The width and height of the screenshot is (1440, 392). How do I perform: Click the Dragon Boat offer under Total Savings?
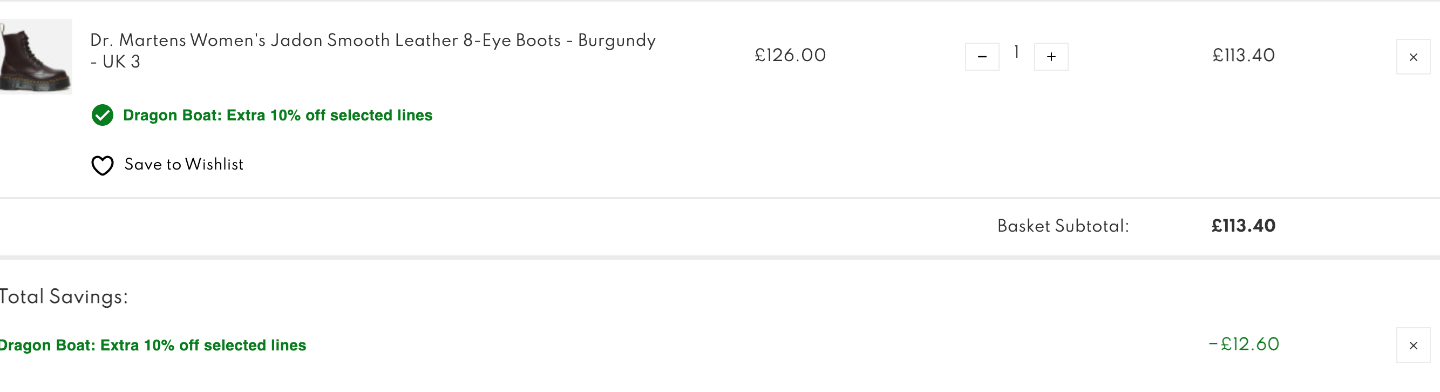click(x=152, y=345)
